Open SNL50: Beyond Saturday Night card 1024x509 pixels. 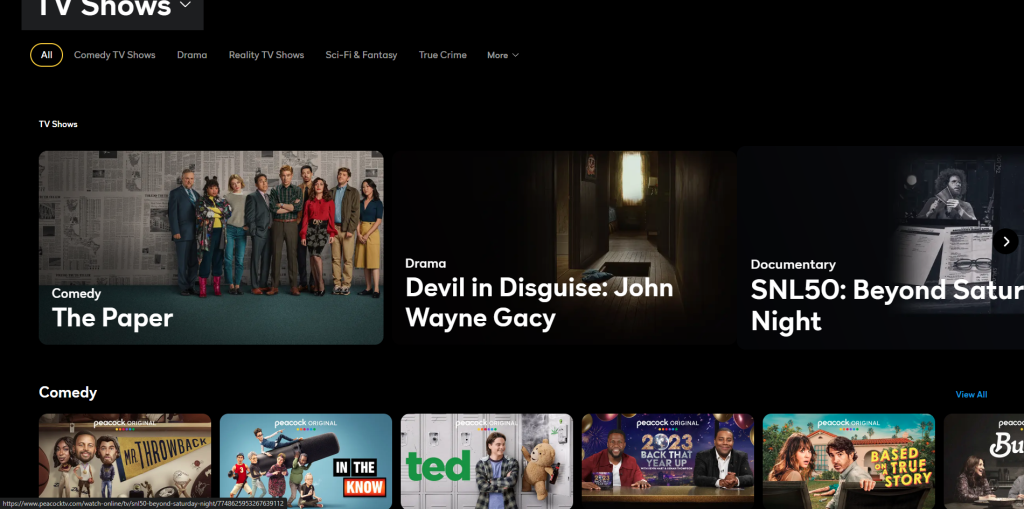[870, 247]
